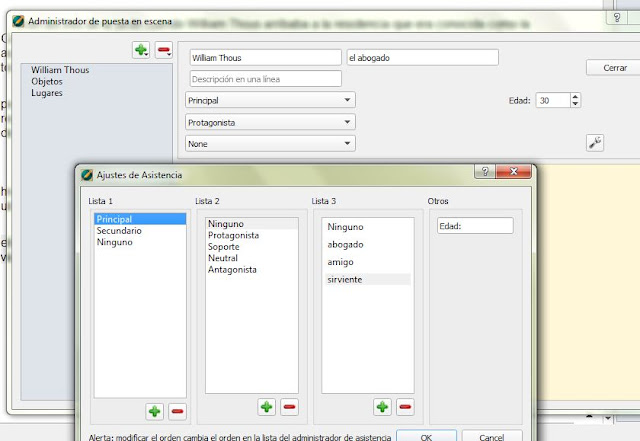The width and height of the screenshot is (640, 441).
Task: Click the 'el abogado' text field
Action: click(422, 58)
